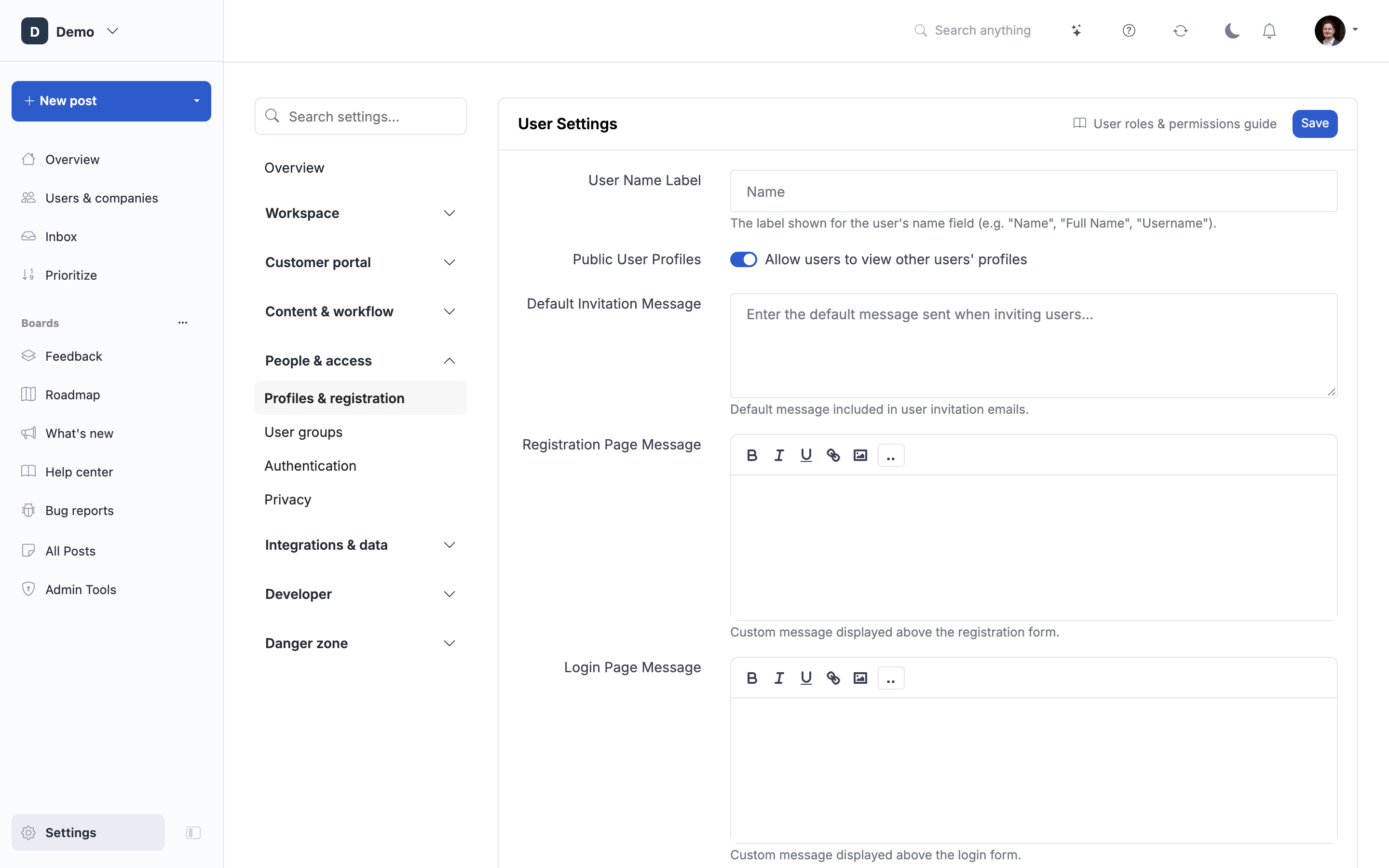Insert link in Registration Page Message editor
Image resolution: width=1389 pixels, height=868 pixels.
(833, 455)
